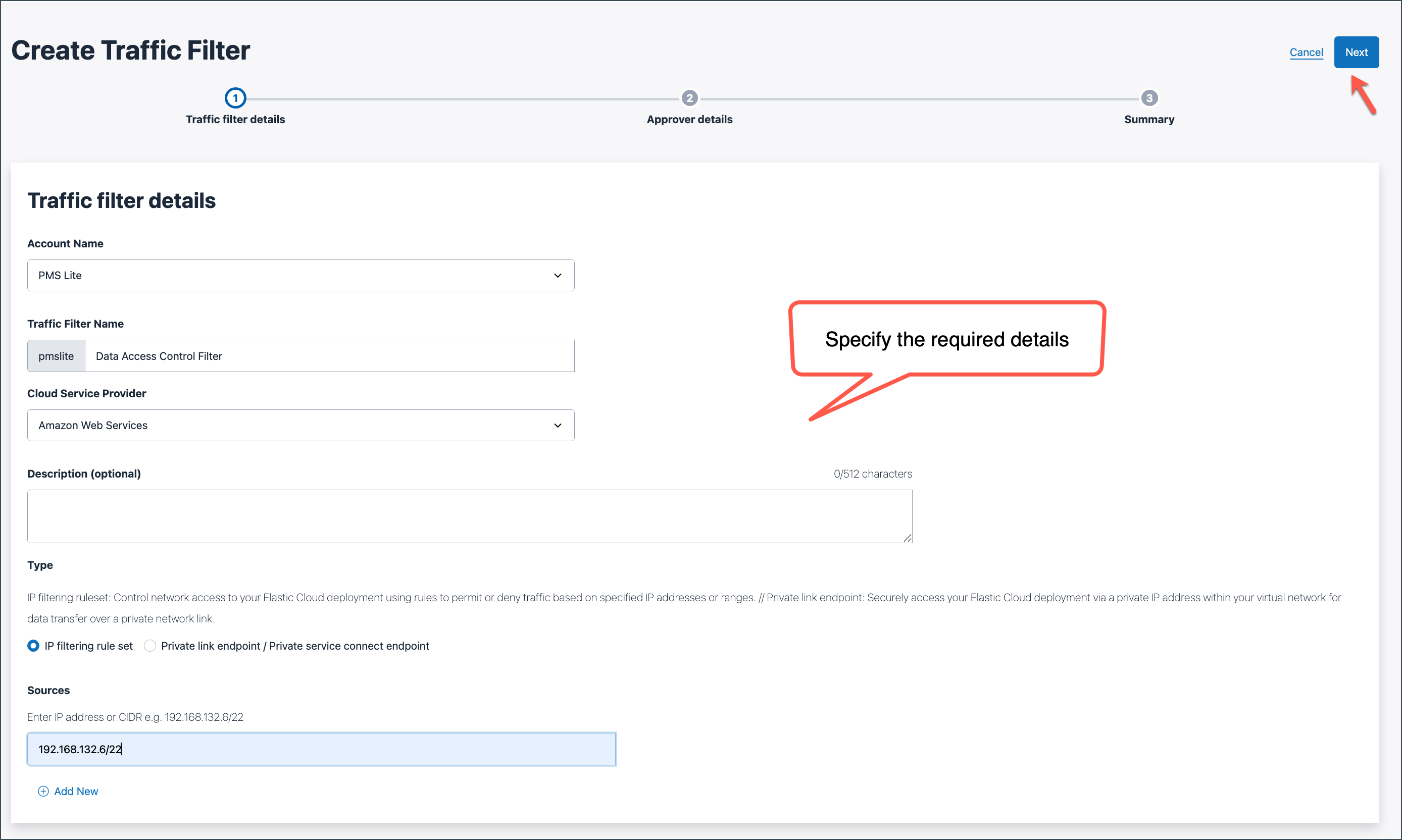Click the plus icon beside Add New
This screenshot has height=840, width=1402.
click(43, 791)
